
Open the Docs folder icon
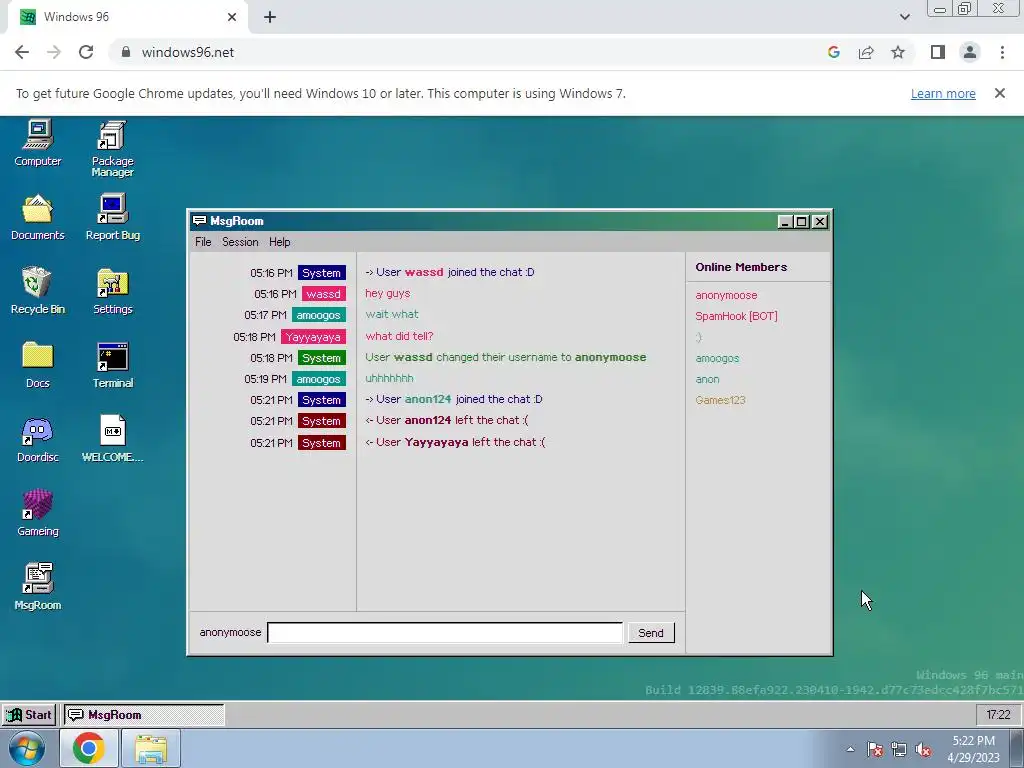(x=38, y=365)
